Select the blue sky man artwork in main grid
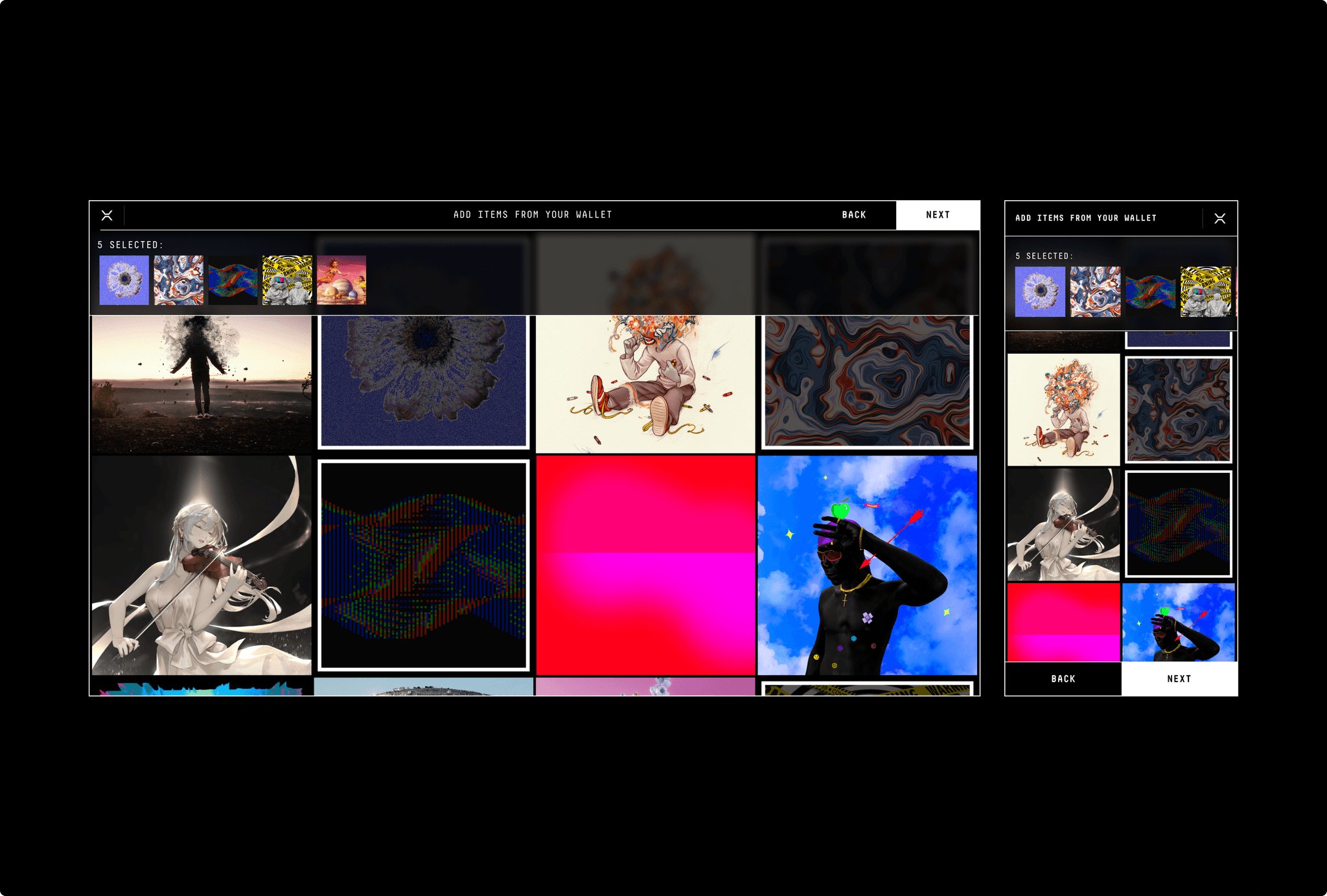The width and height of the screenshot is (1327, 896). click(867, 565)
